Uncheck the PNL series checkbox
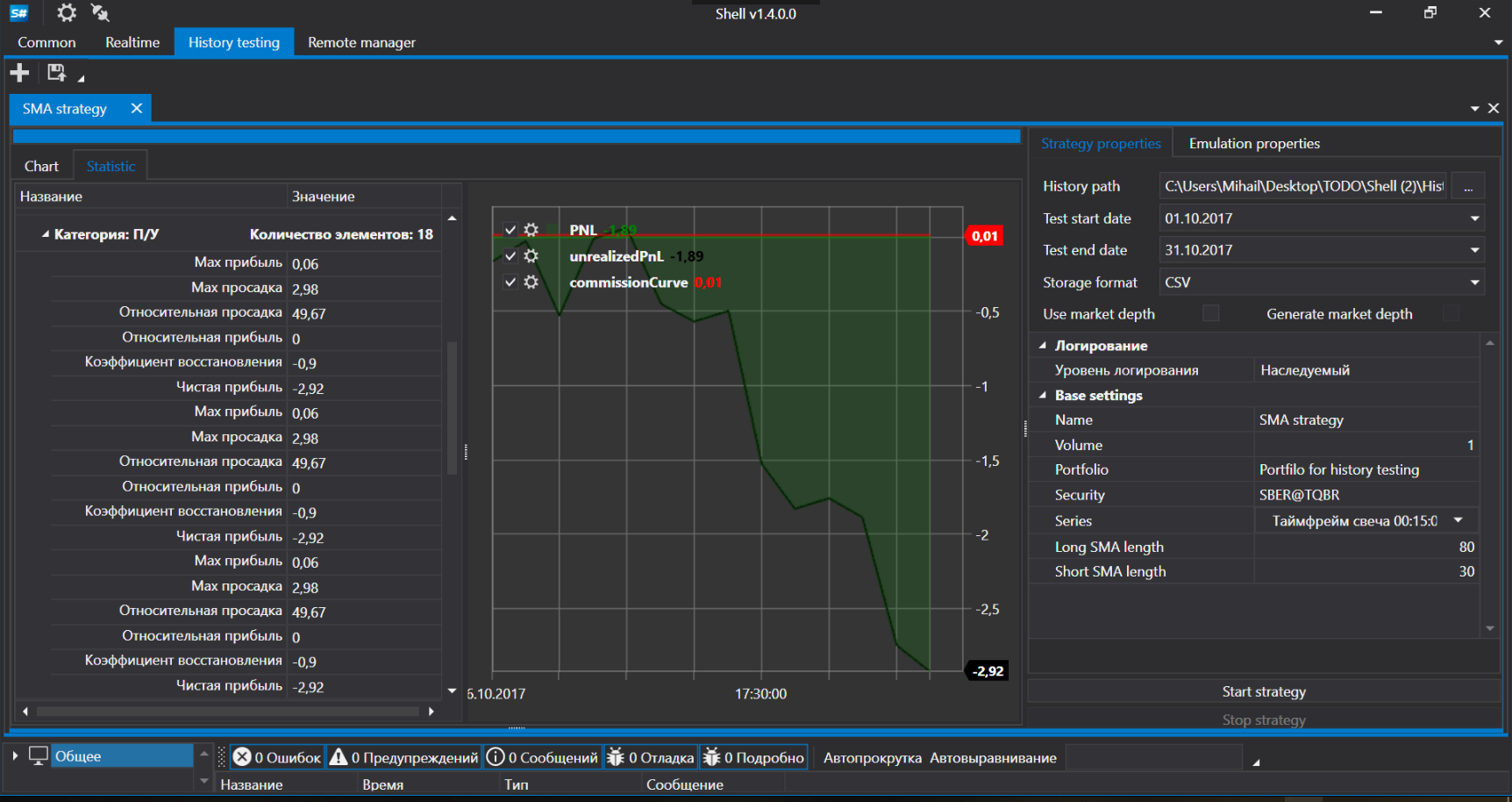Image resolution: width=1512 pixels, height=802 pixels. point(510,230)
